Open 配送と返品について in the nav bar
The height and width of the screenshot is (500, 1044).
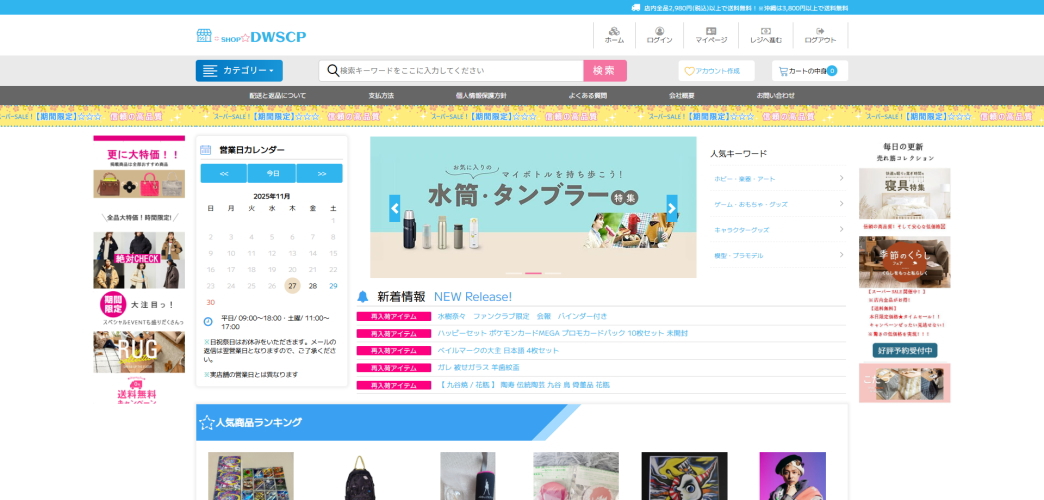(278, 96)
